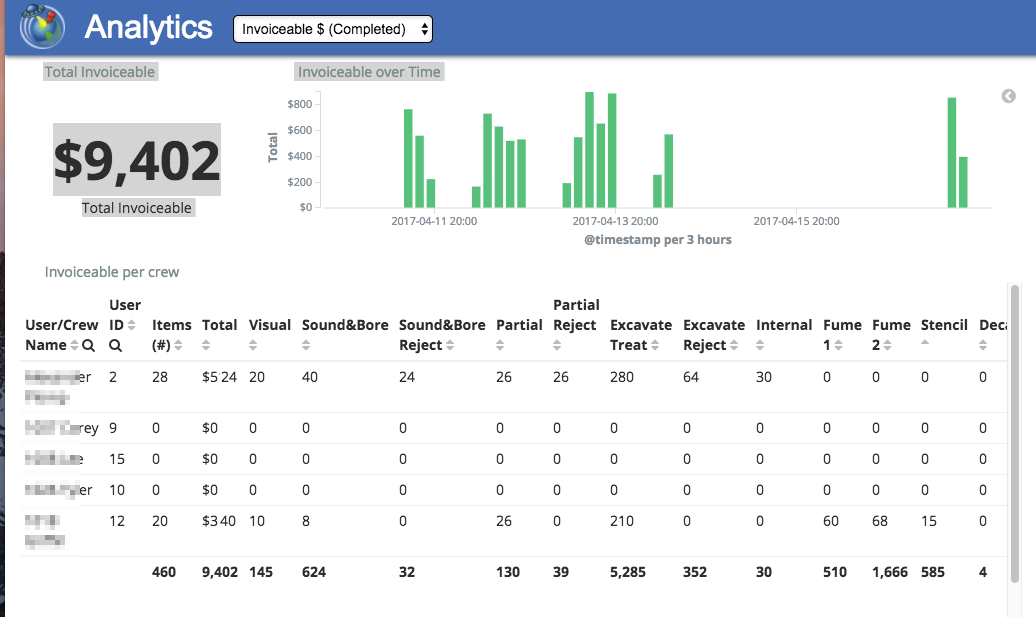Click Internal value 30 for user 2
1036x617 pixels.
coord(764,377)
